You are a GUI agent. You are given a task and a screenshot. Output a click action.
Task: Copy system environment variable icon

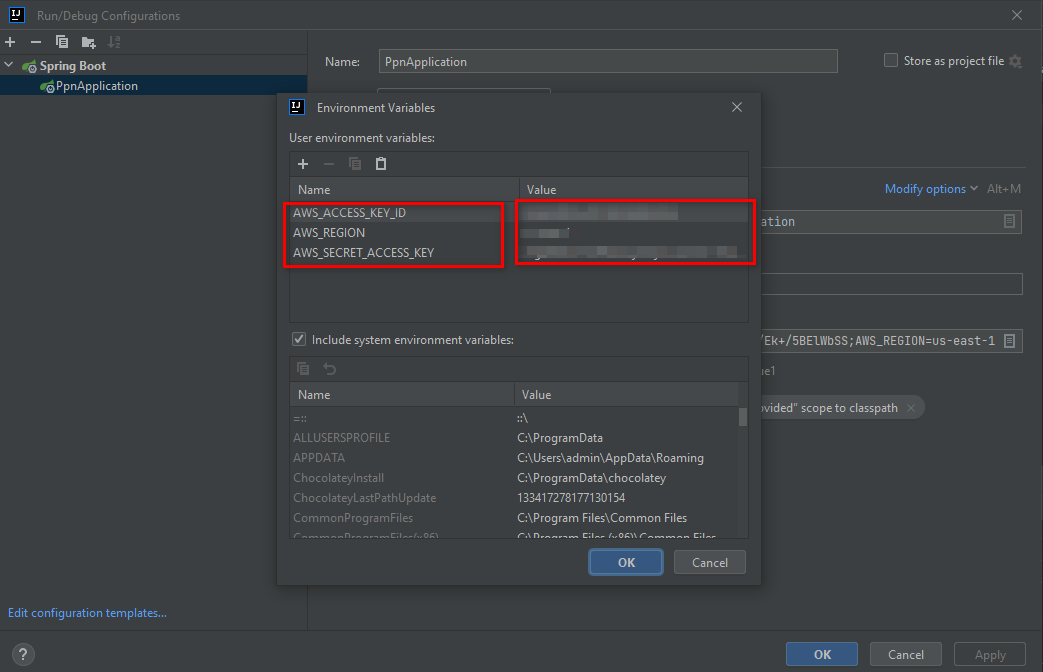click(303, 369)
